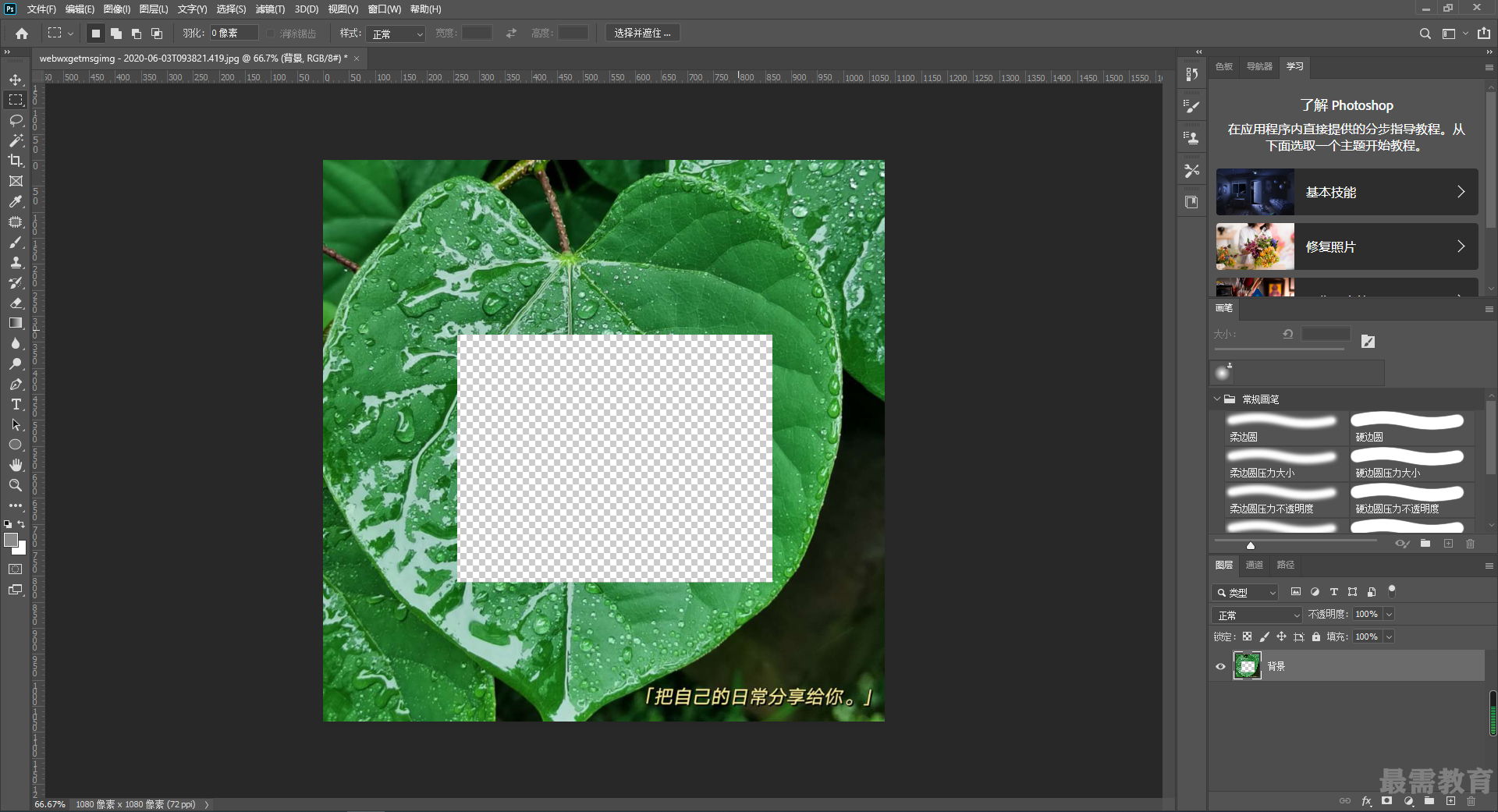Open the search magnifier icon
This screenshot has height=812, width=1498.
1425,34
